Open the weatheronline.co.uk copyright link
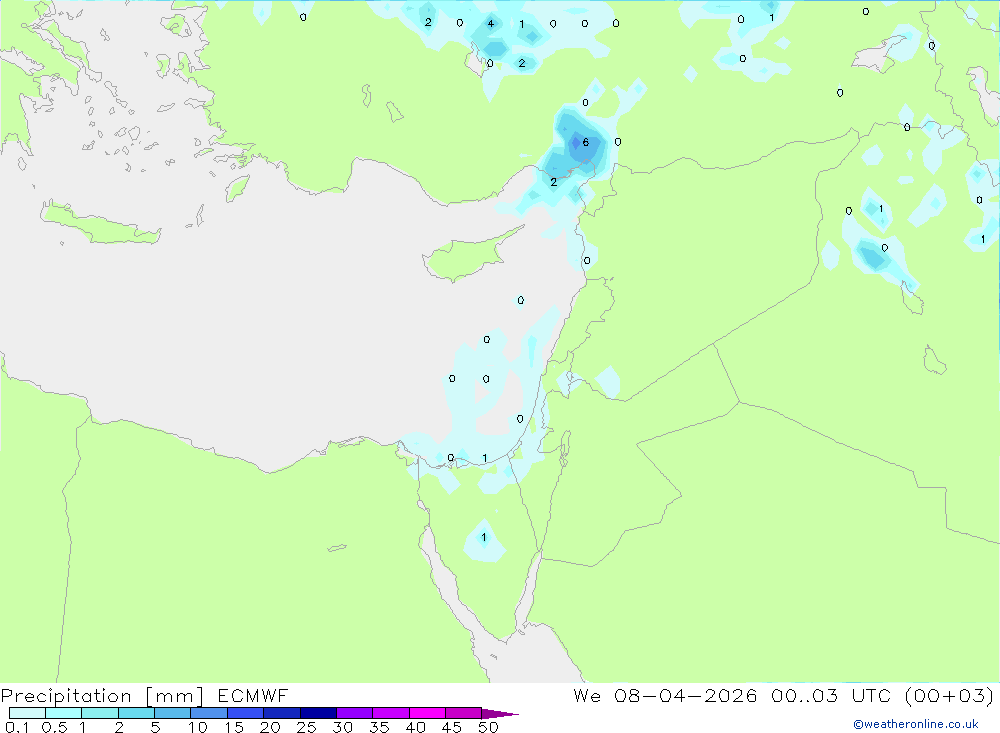This screenshot has height=733, width=1000. pyautogui.click(x=916, y=724)
